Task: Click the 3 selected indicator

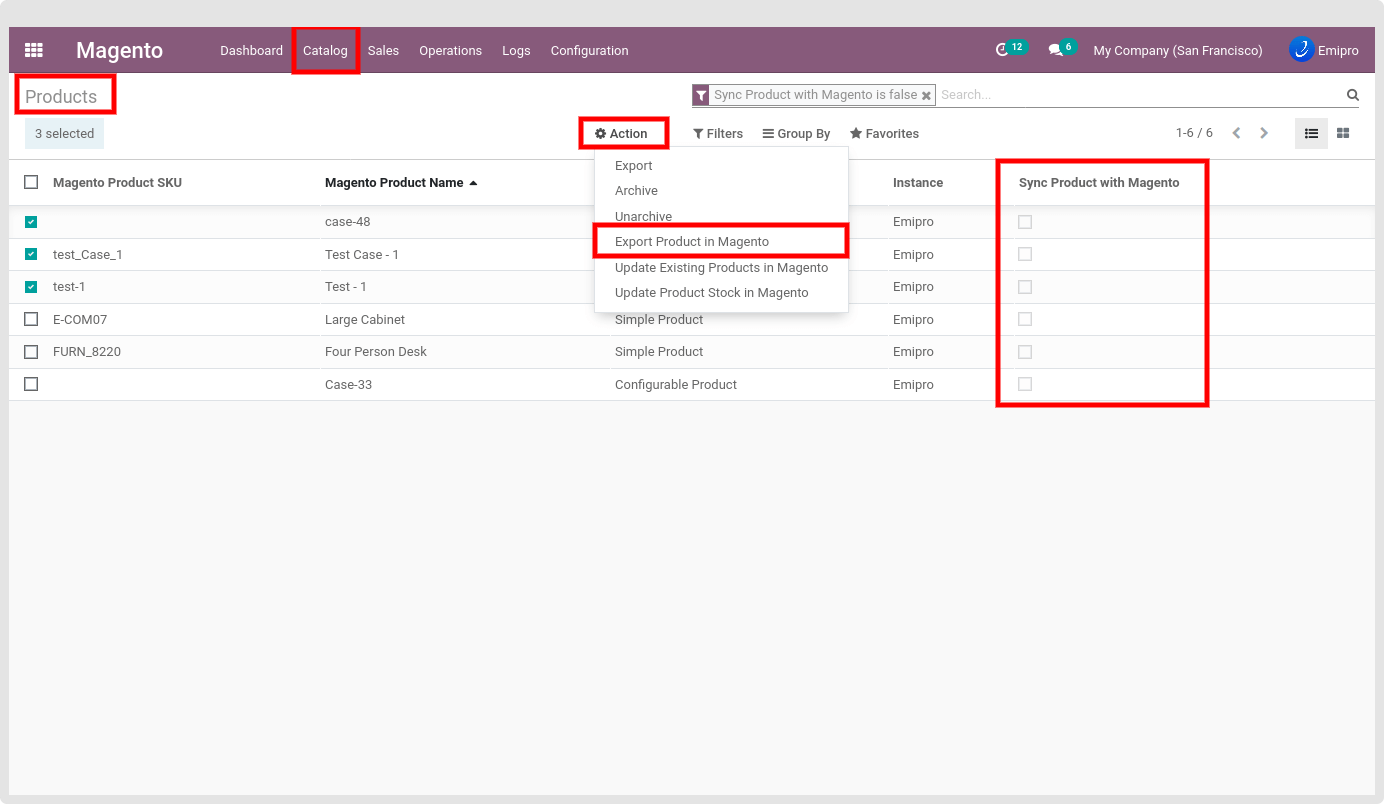Action: 64,134
